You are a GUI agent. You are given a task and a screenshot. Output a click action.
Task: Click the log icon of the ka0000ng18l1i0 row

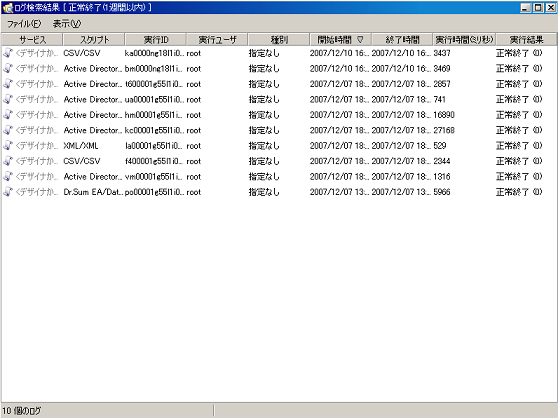pyautogui.click(x=8, y=53)
